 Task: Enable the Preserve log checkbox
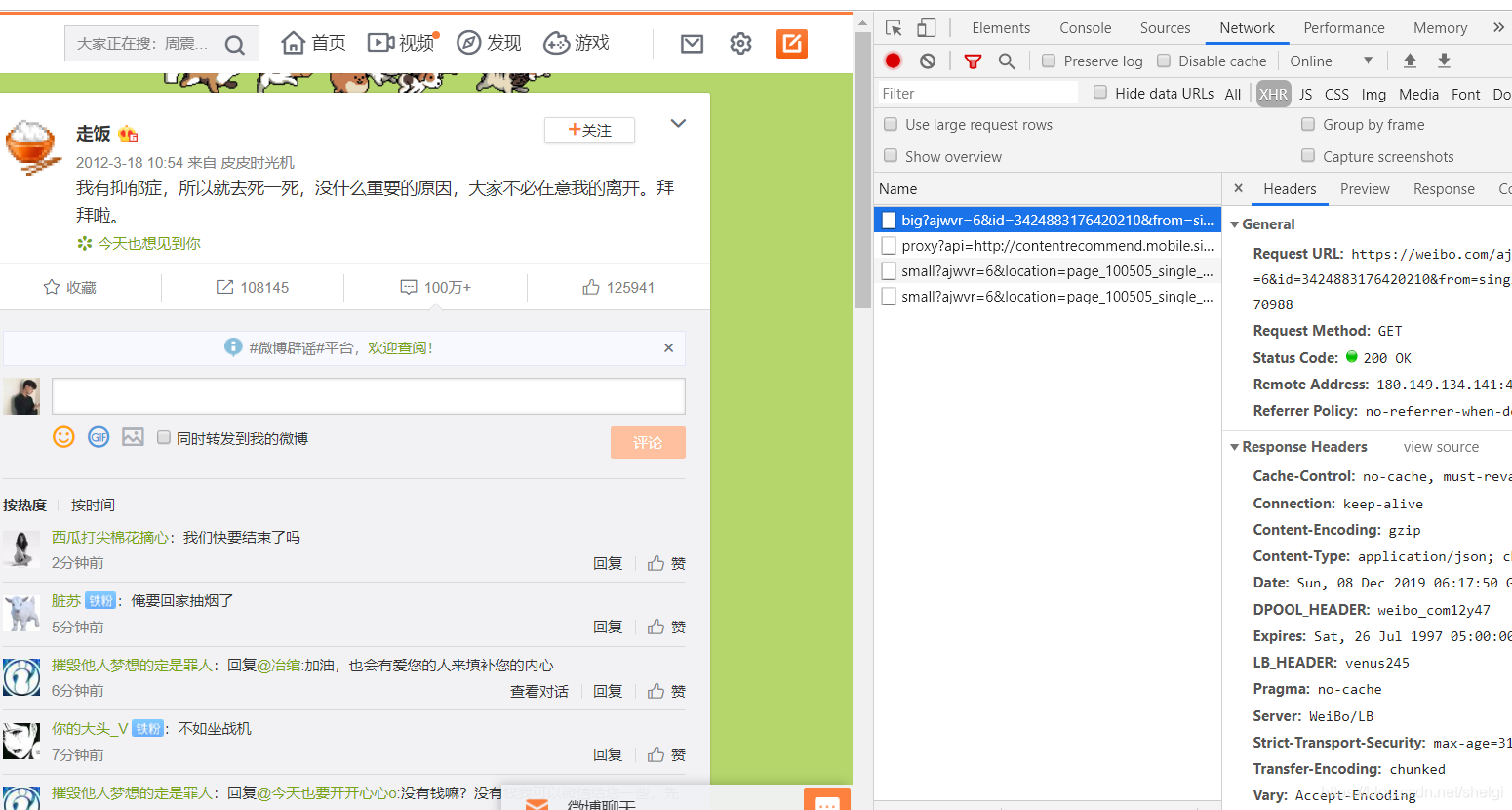pos(1049,61)
